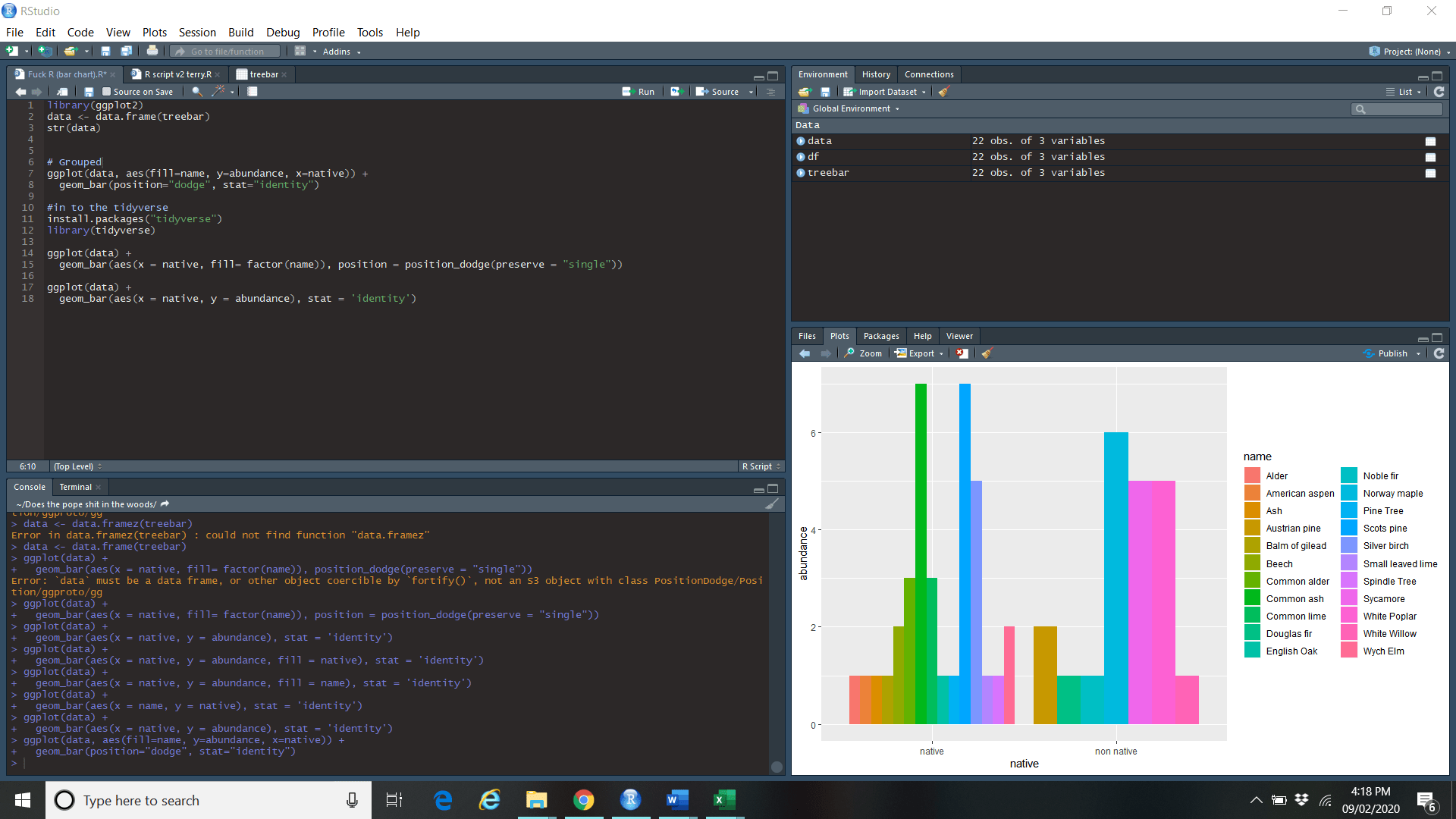Toggle Source on Save checkbox
The height and width of the screenshot is (819, 1456).
tap(107, 92)
